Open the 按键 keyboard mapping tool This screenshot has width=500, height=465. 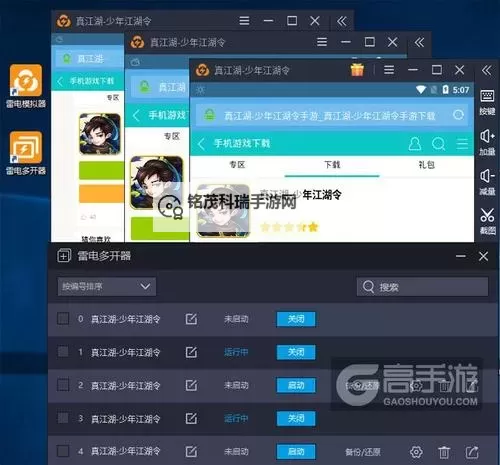tap(487, 102)
